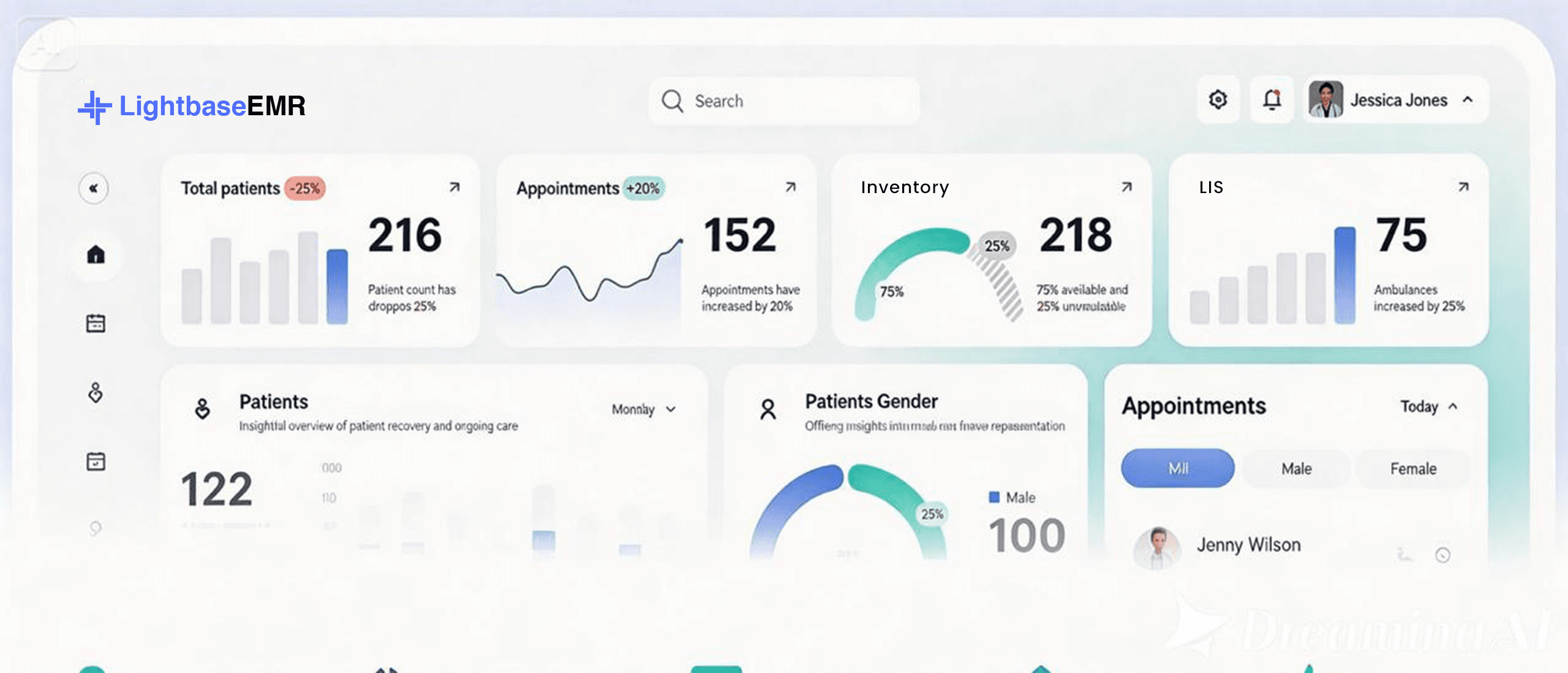View the Patients Gender panel
Viewport: 1568px width, 673px height.
871,401
